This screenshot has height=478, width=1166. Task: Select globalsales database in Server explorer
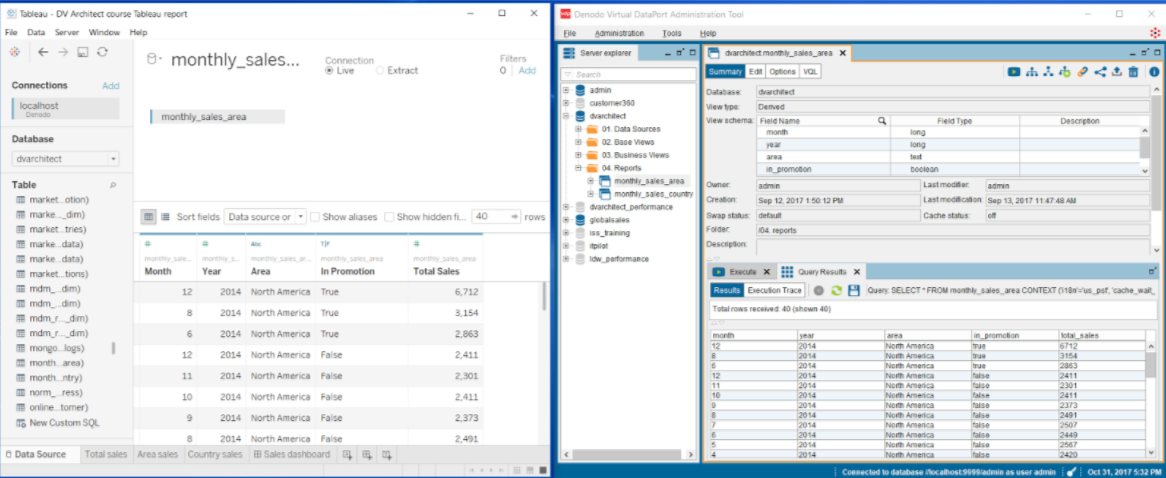tap(608, 220)
